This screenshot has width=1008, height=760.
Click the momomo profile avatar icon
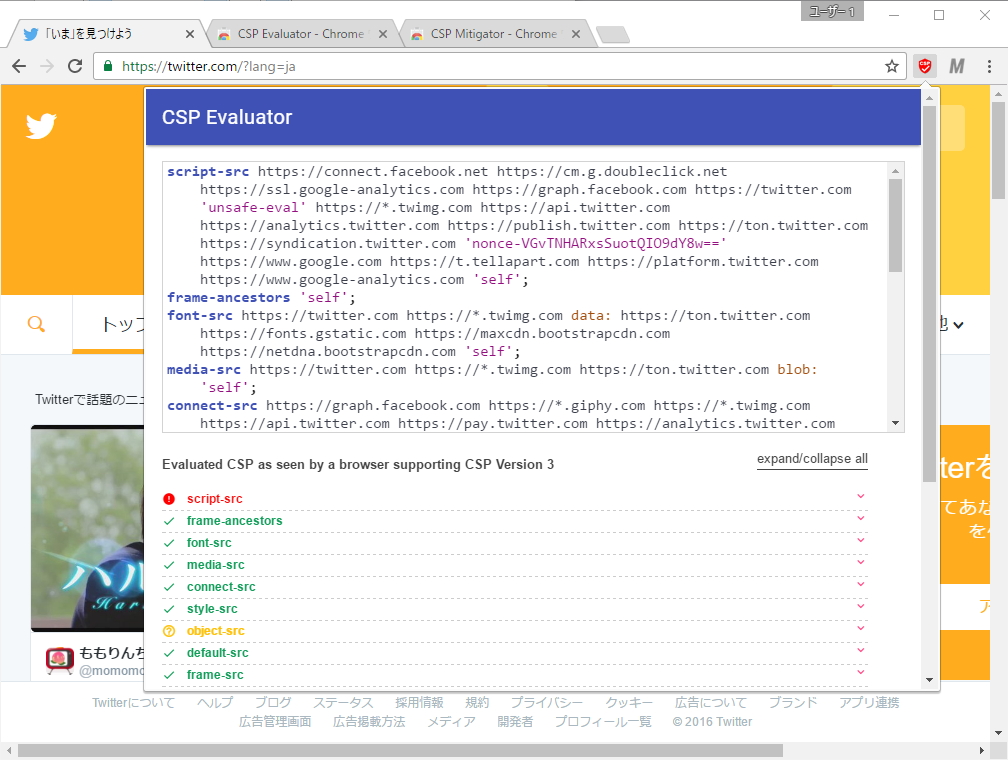pyautogui.click(x=59, y=661)
